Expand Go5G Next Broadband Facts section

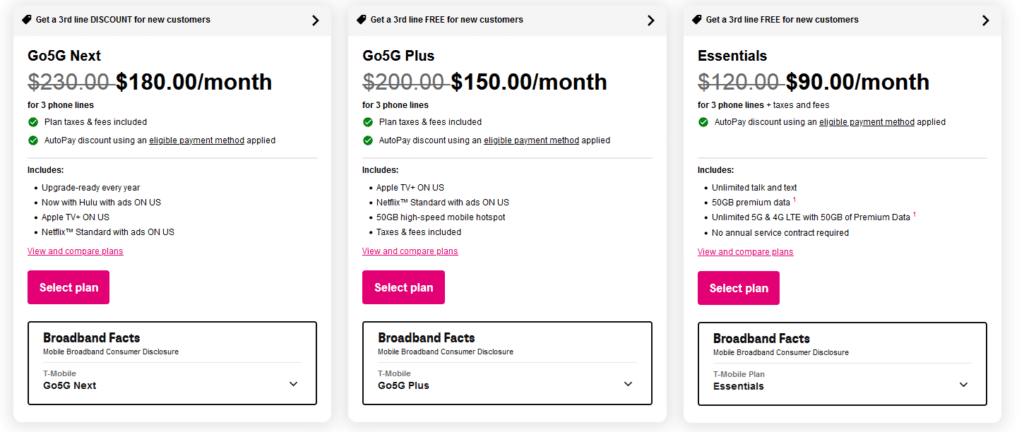[293, 384]
